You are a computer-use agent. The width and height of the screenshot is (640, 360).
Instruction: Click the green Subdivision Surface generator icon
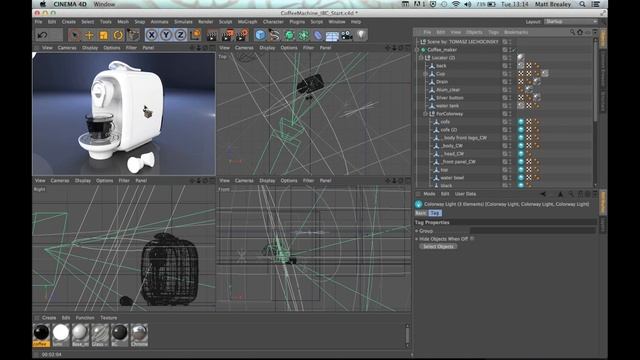point(289,36)
